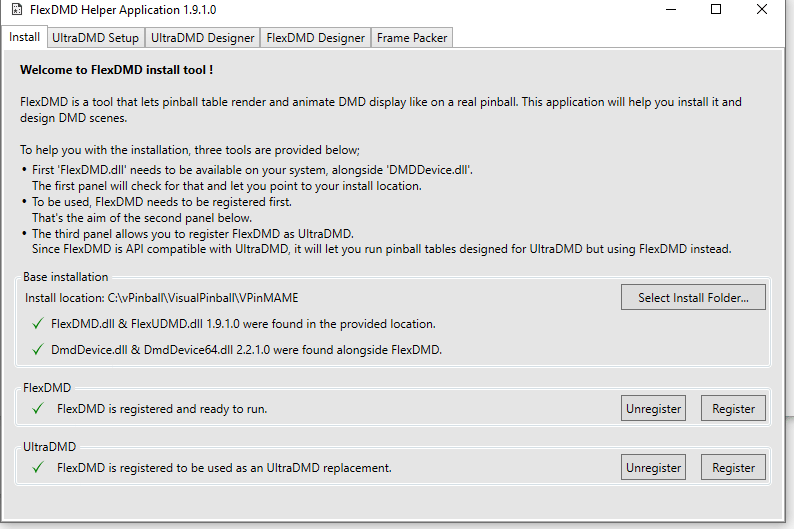794x529 pixels.
Task: Click checkmark next to FlexDMD registered status
Action: click(x=38, y=409)
